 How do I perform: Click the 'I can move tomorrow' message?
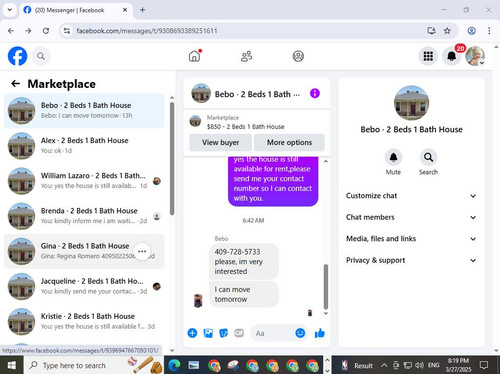click(x=244, y=294)
